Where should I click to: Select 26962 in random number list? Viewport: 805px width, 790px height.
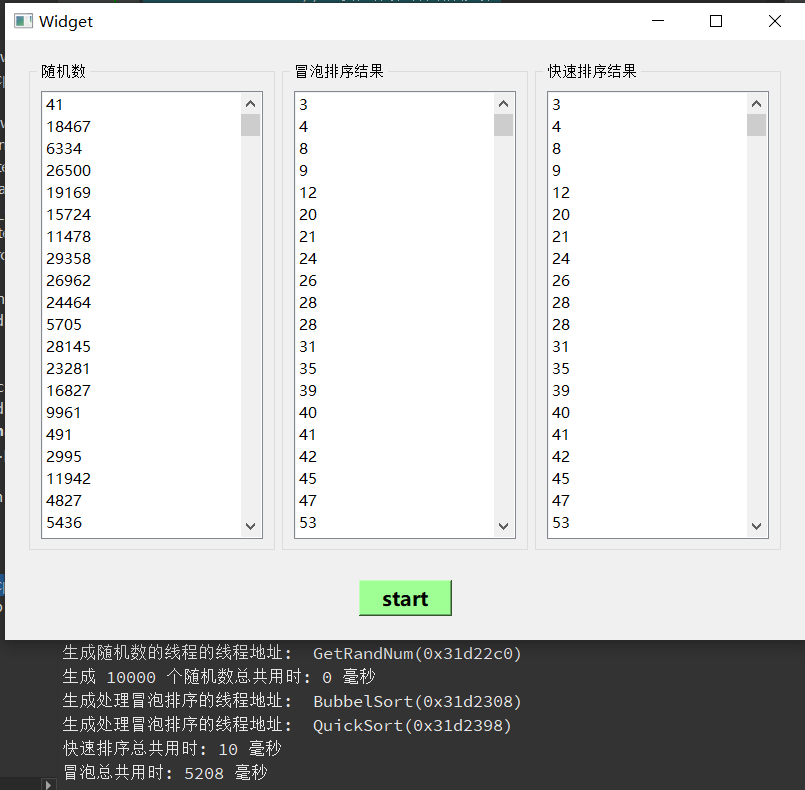point(141,281)
